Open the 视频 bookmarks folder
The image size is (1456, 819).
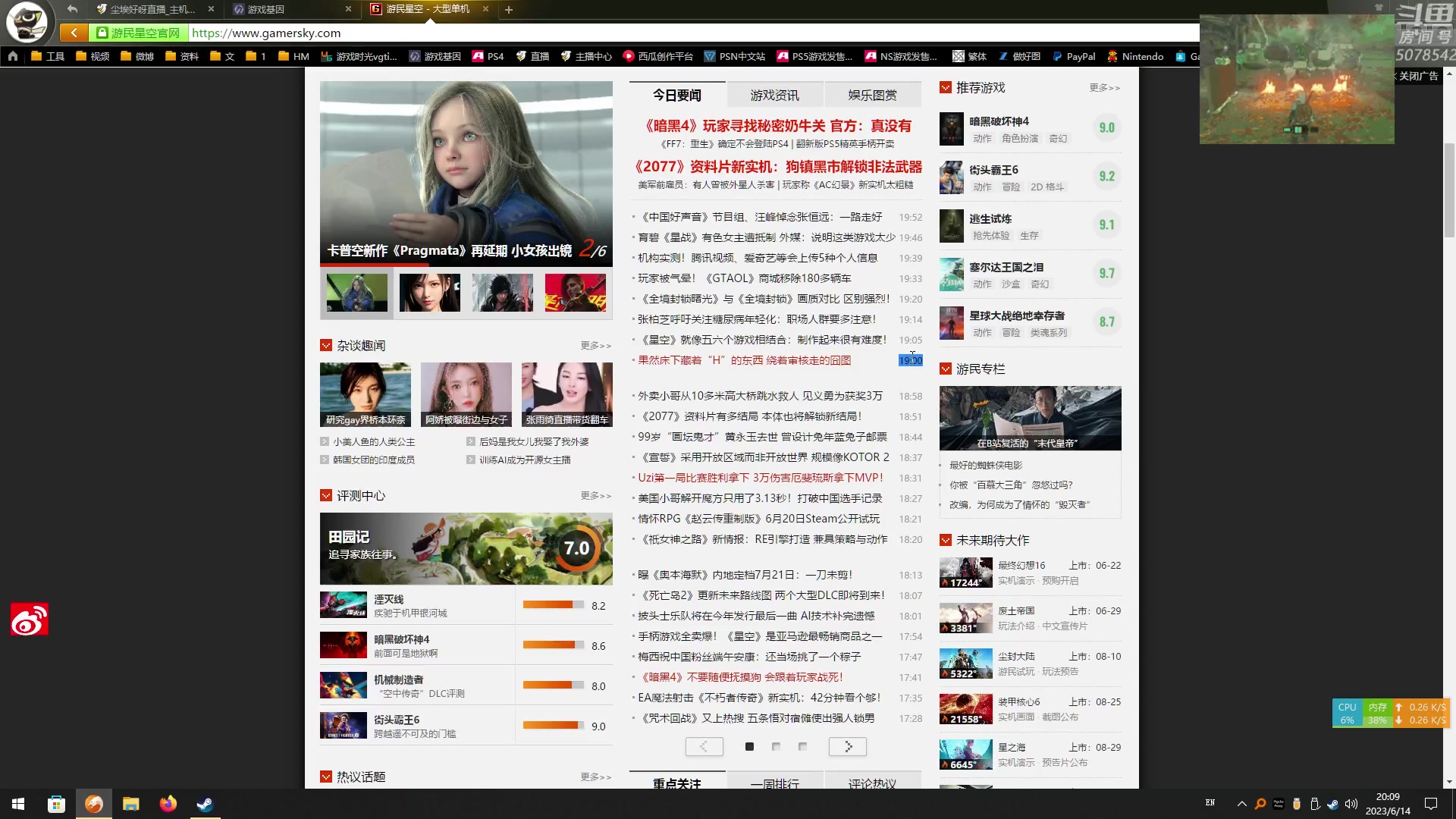pyautogui.click(x=93, y=56)
